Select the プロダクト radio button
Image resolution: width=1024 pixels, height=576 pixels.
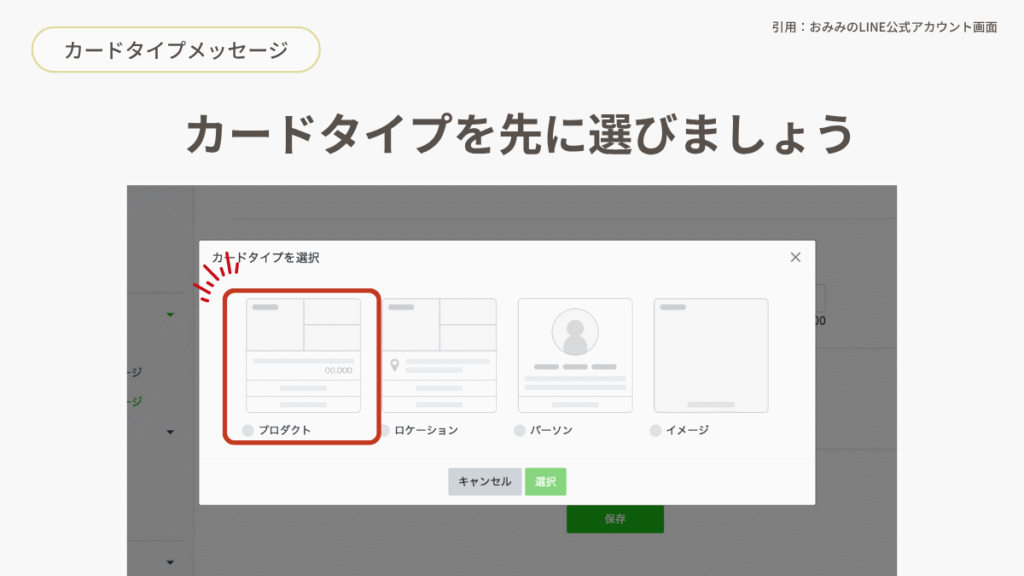[248, 430]
